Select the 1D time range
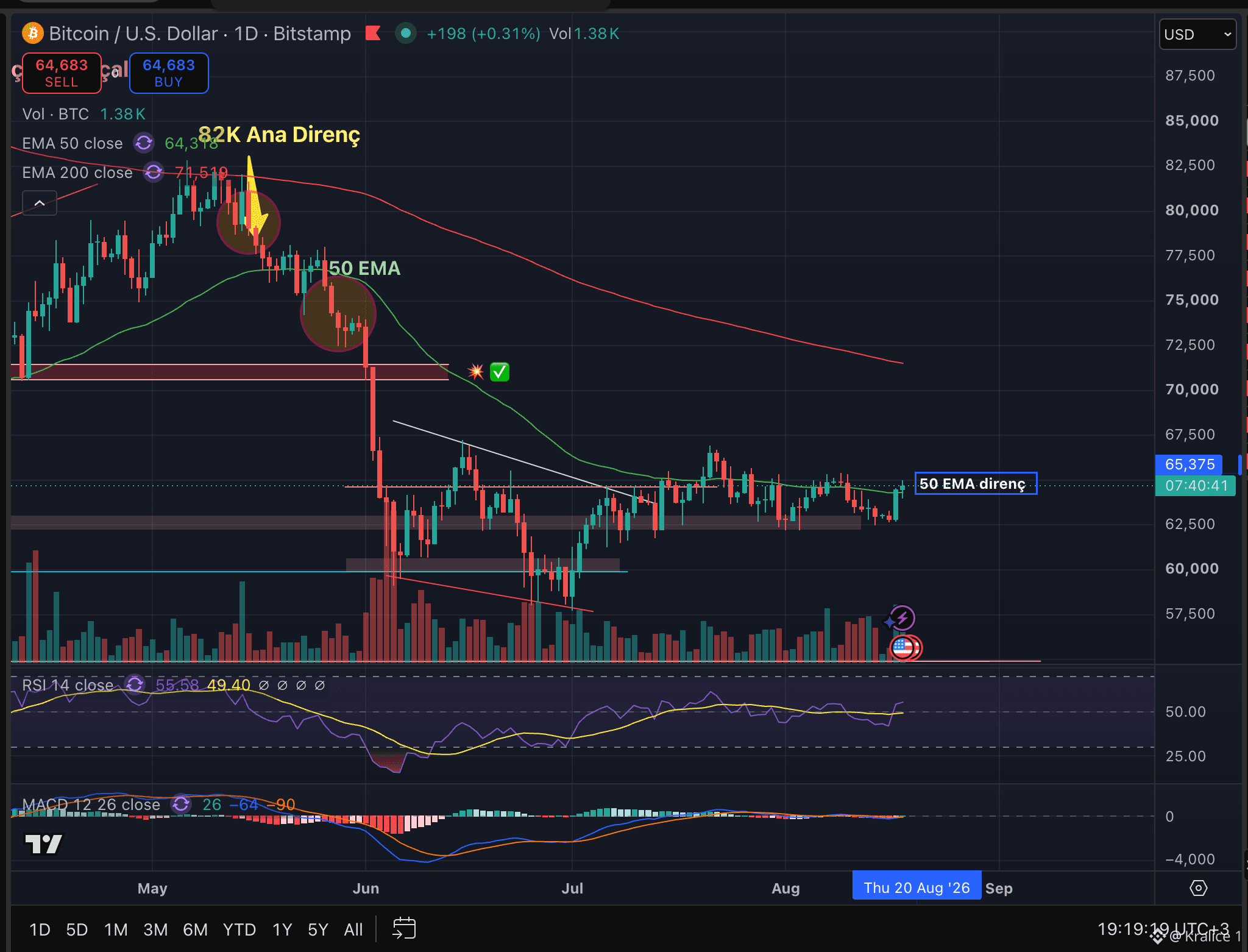This screenshot has width=1248, height=952. pyautogui.click(x=40, y=929)
